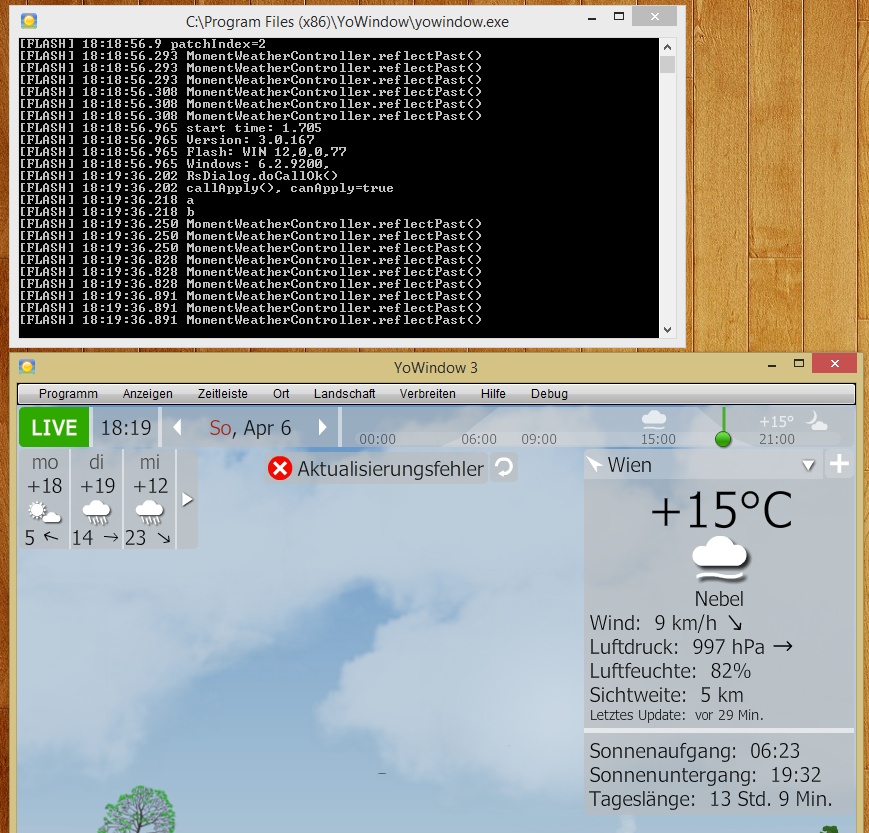This screenshot has width=869, height=833.
Task: Click the console window icon in title bar
Action: [x=30, y=20]
